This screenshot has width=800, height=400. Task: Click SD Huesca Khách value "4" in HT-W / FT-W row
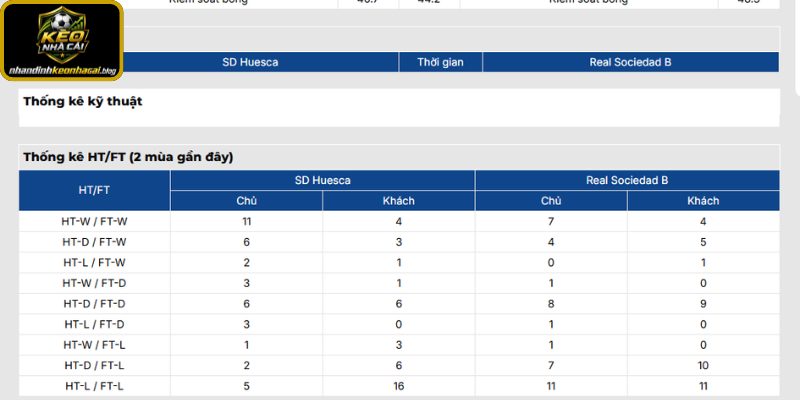[398, 222]
